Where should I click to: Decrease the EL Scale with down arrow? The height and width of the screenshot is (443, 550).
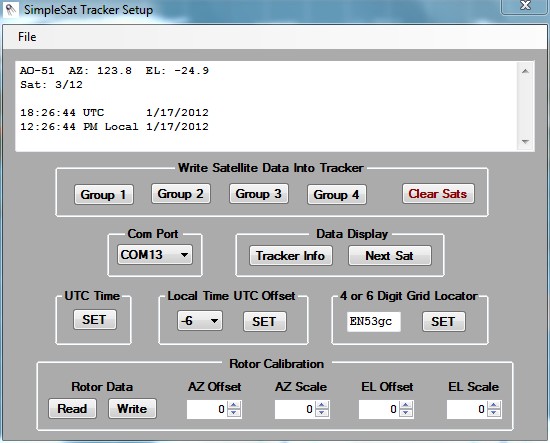[494, 413]
